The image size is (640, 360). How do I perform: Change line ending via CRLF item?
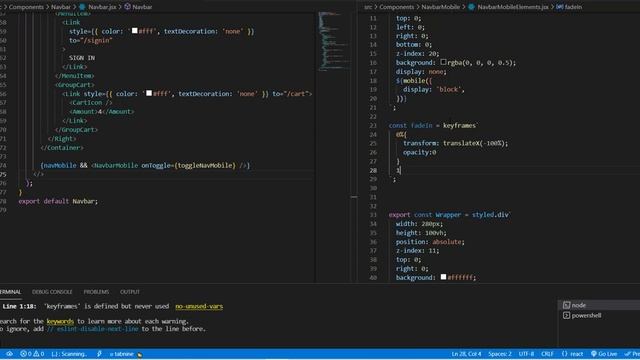(x=547, y=354)
